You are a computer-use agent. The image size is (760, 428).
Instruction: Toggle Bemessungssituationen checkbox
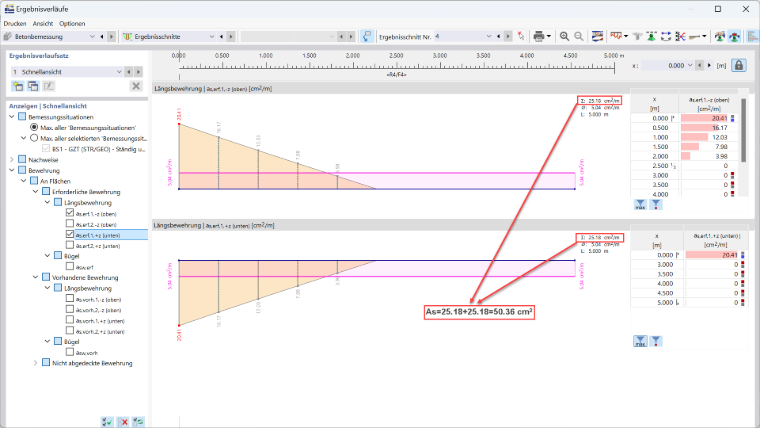(x=22, y=117)
